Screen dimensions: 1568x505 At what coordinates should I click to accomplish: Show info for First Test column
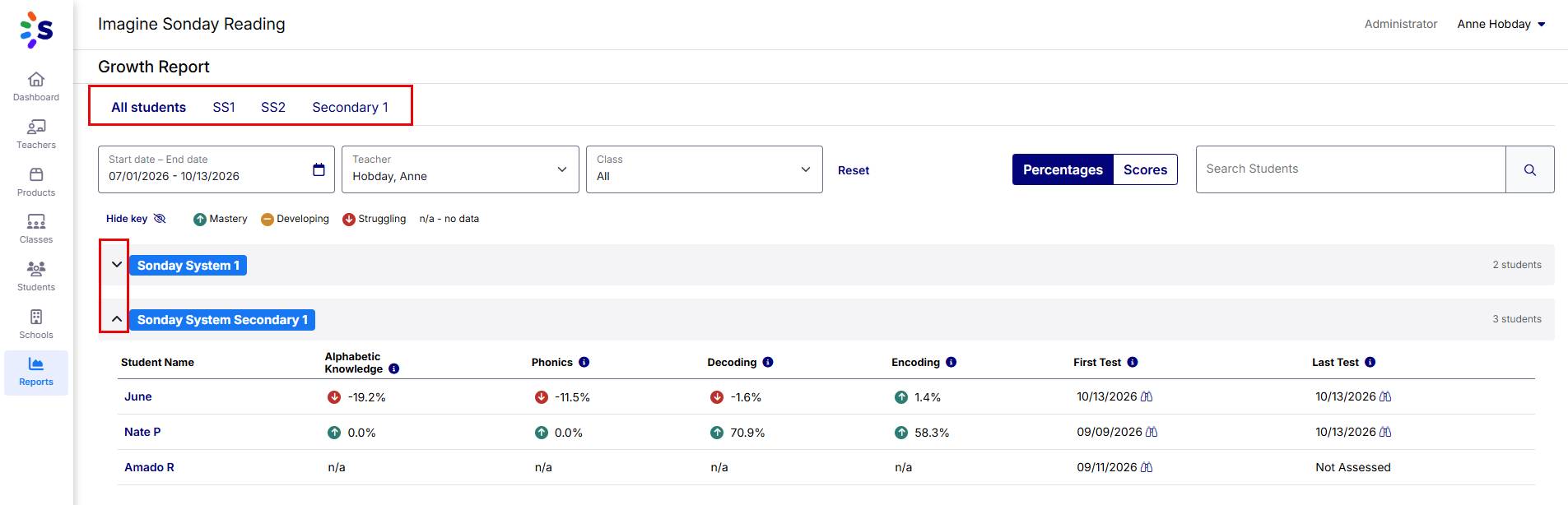(1133, 362)
